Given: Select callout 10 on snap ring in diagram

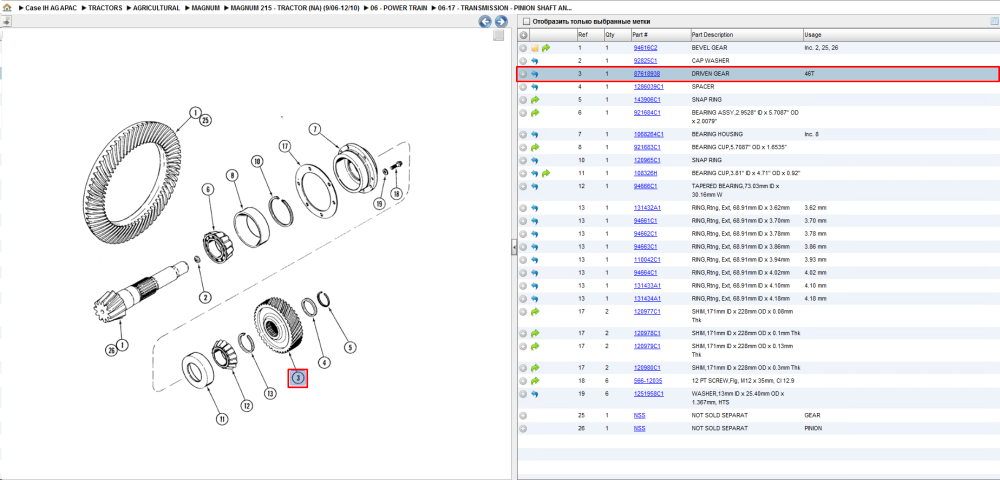Looking at the screenshot, I should [257, 160].
